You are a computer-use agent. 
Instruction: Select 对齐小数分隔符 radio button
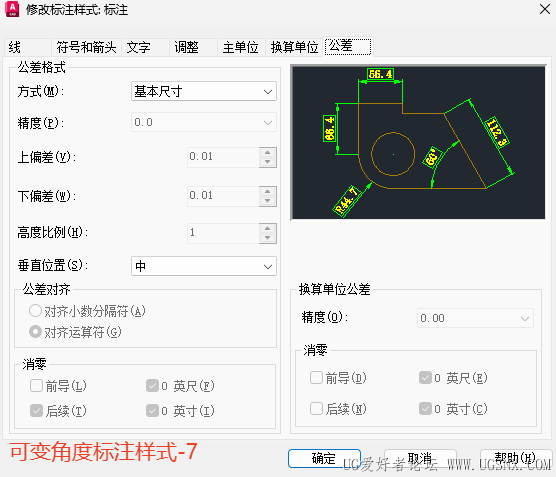(x=35, y=311)
